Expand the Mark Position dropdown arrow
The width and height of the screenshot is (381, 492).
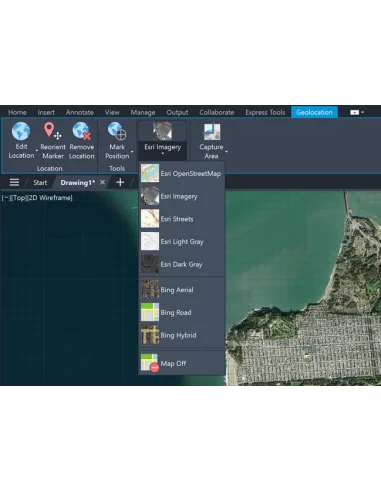[x=132, y=152]
